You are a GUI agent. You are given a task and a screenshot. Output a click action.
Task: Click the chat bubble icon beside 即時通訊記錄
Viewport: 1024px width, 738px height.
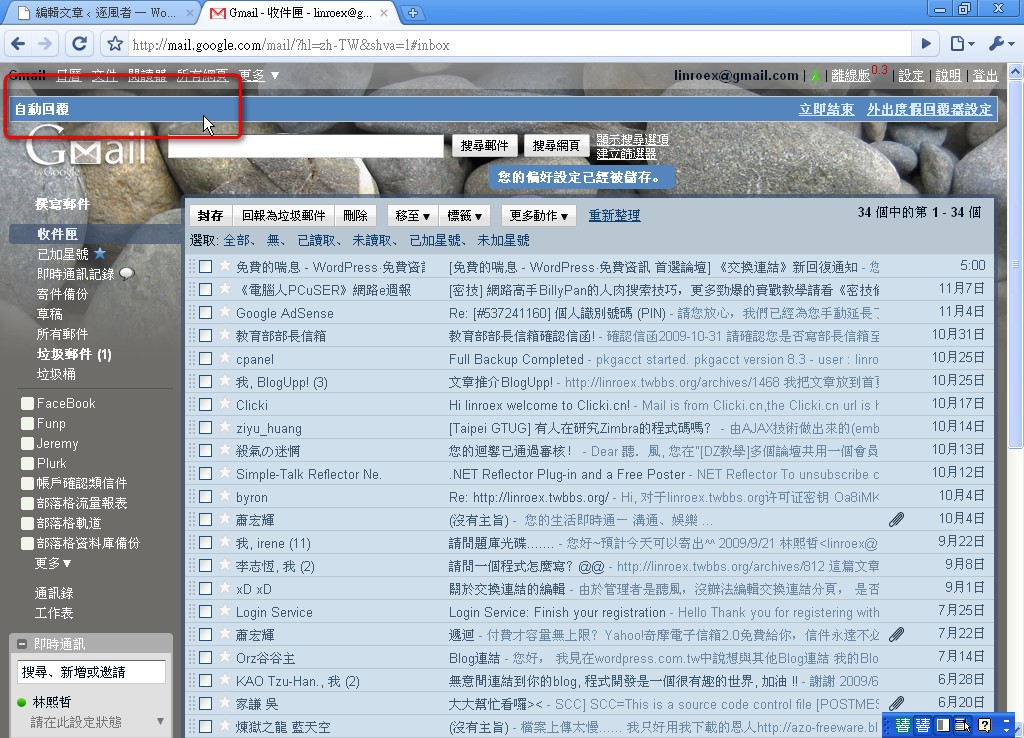pos(127,274)
